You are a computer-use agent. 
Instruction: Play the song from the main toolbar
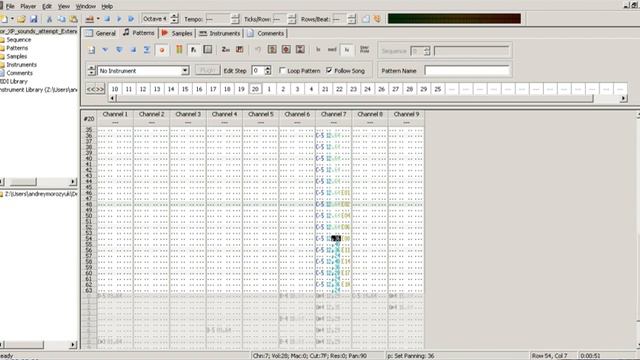tap(119, 19)
